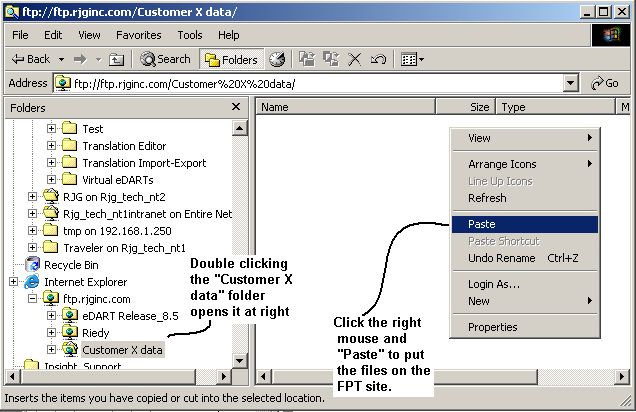
Task: Select the Riedy FTP folder icon
Action: (x=70, y=332)
